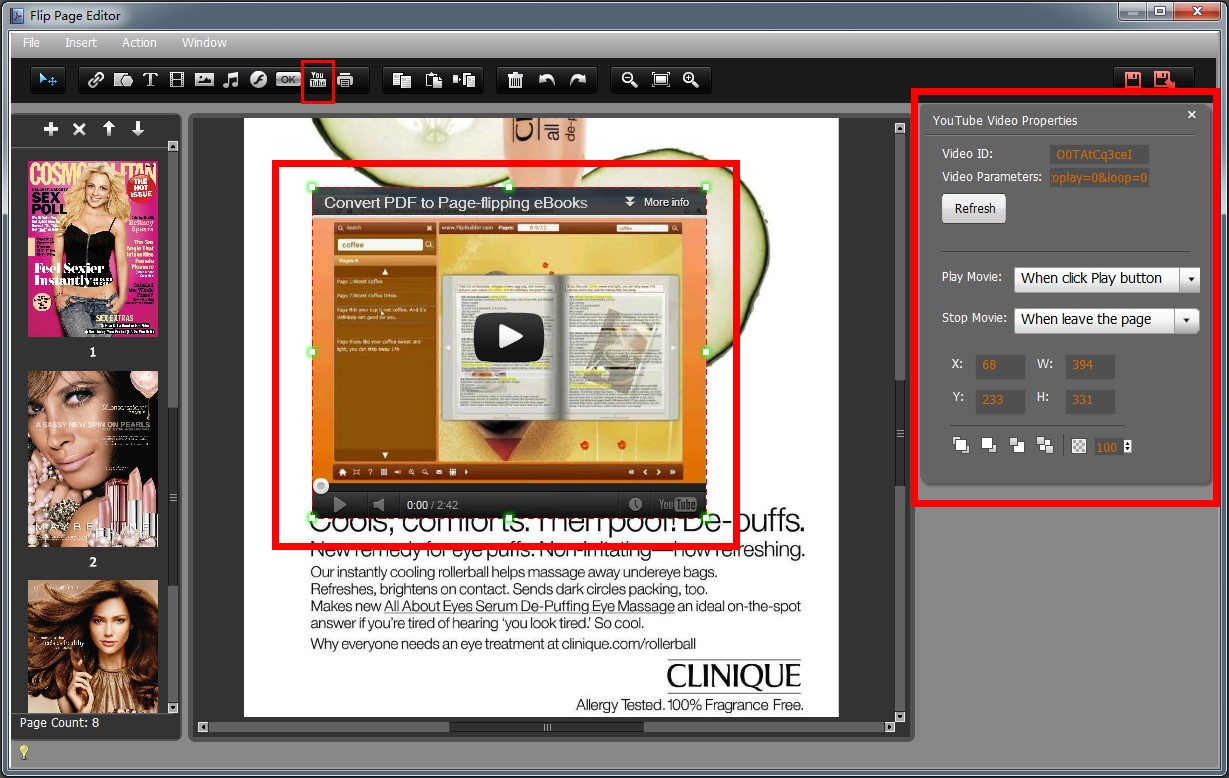Insert a movie with the film-strip icon
1229x778 pixels.
177,80
